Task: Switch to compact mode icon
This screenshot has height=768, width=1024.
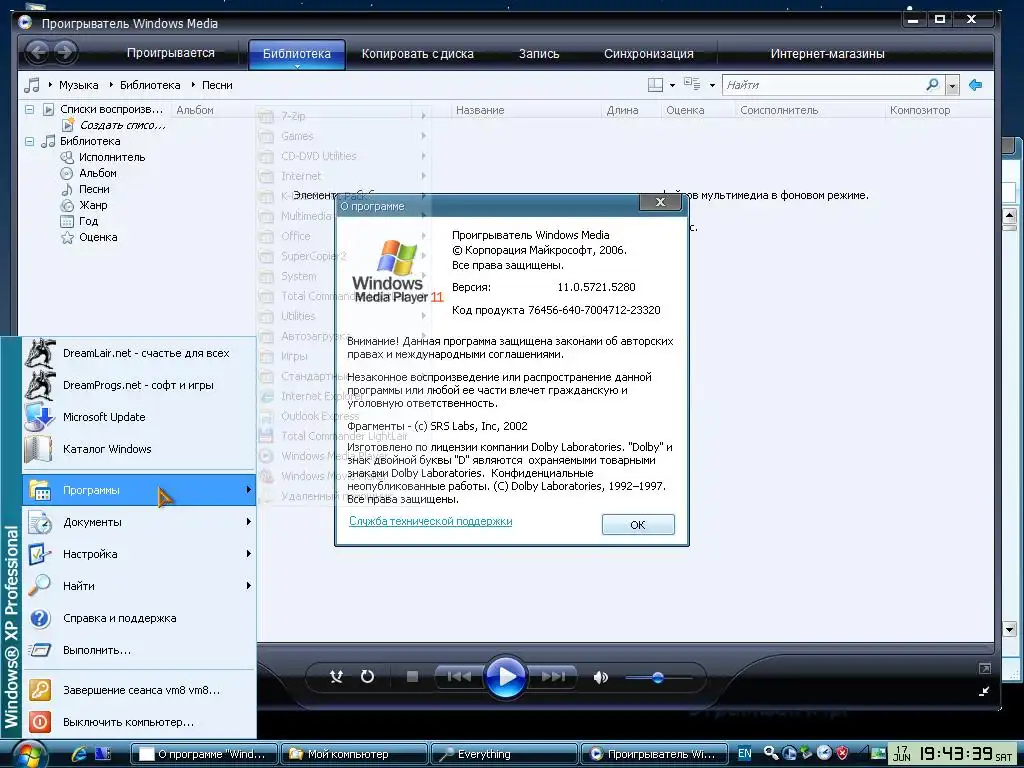Action: point(984,691)
